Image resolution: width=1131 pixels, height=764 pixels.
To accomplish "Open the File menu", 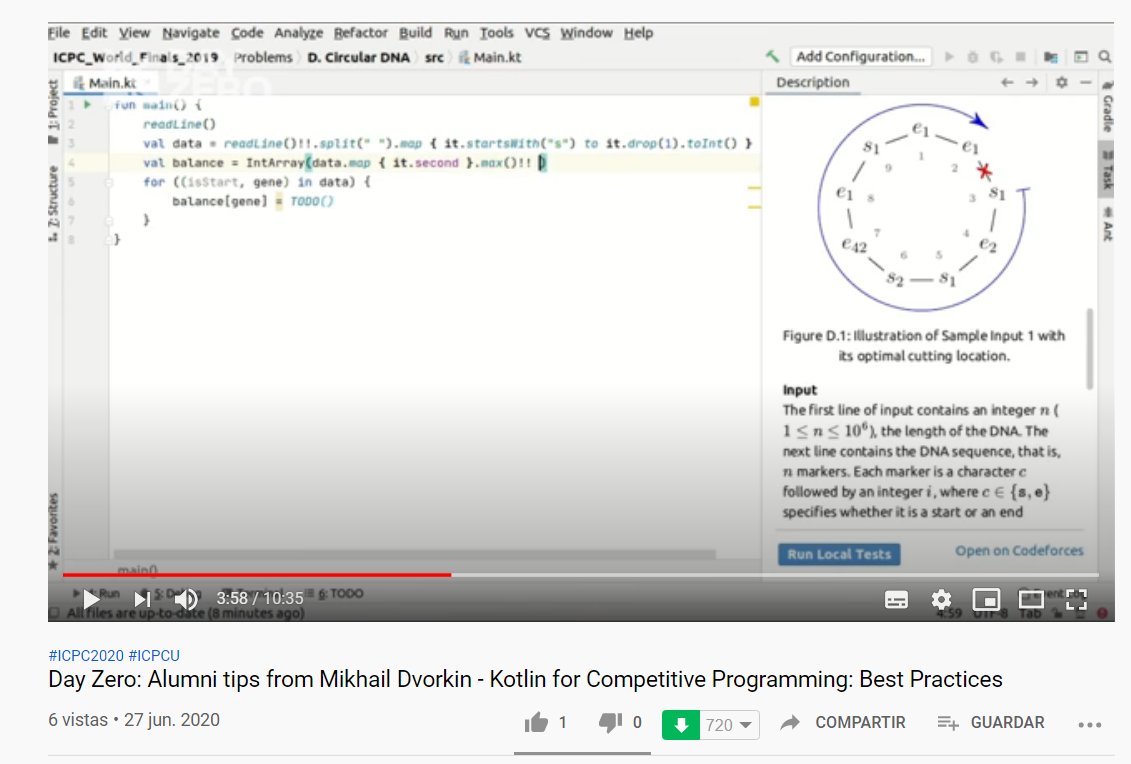I will click(x=59, y=32).
